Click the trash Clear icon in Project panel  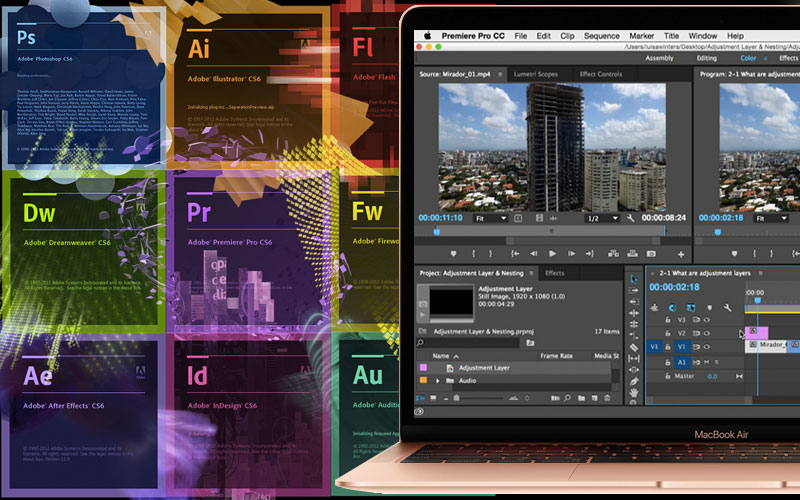coord(607,398)
